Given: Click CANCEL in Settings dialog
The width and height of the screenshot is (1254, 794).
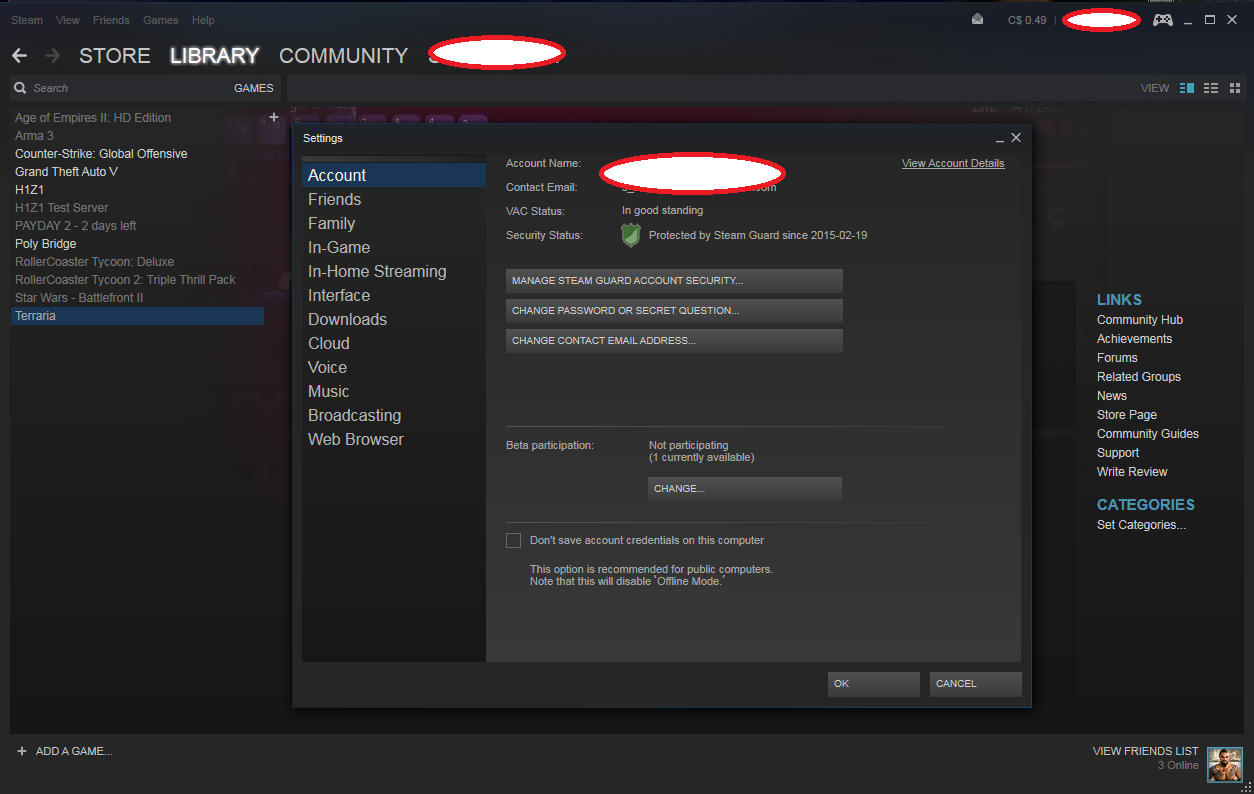Looking at the screenshot, I should [x=976, y=684].
